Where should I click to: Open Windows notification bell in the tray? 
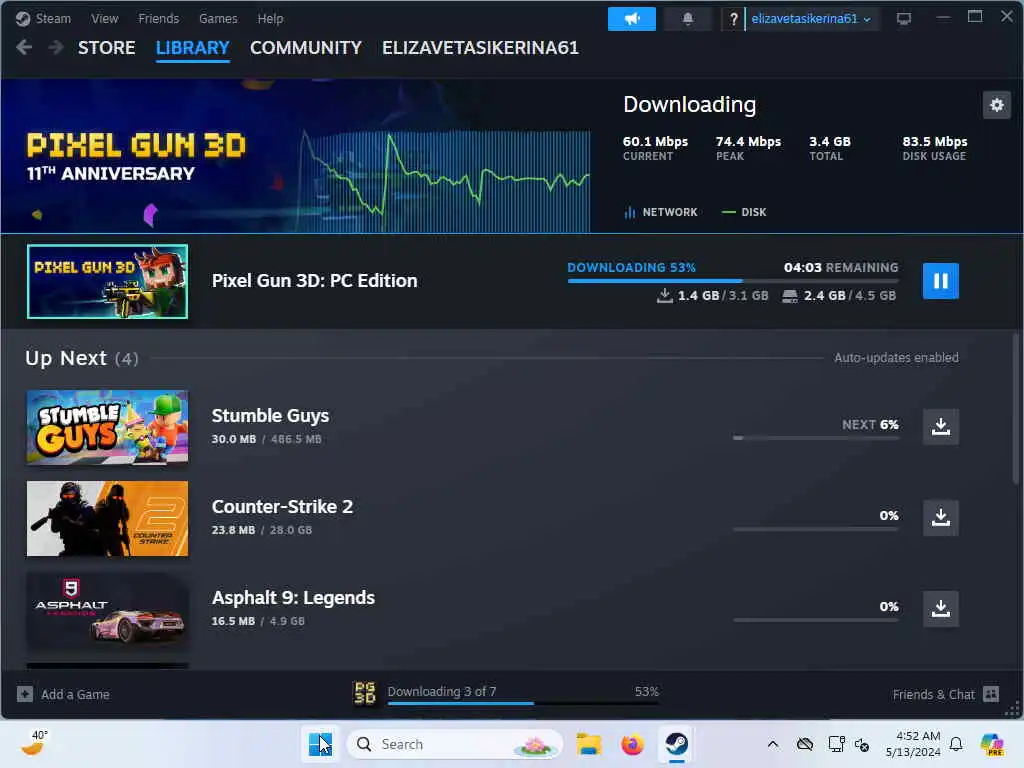point(956,744)
